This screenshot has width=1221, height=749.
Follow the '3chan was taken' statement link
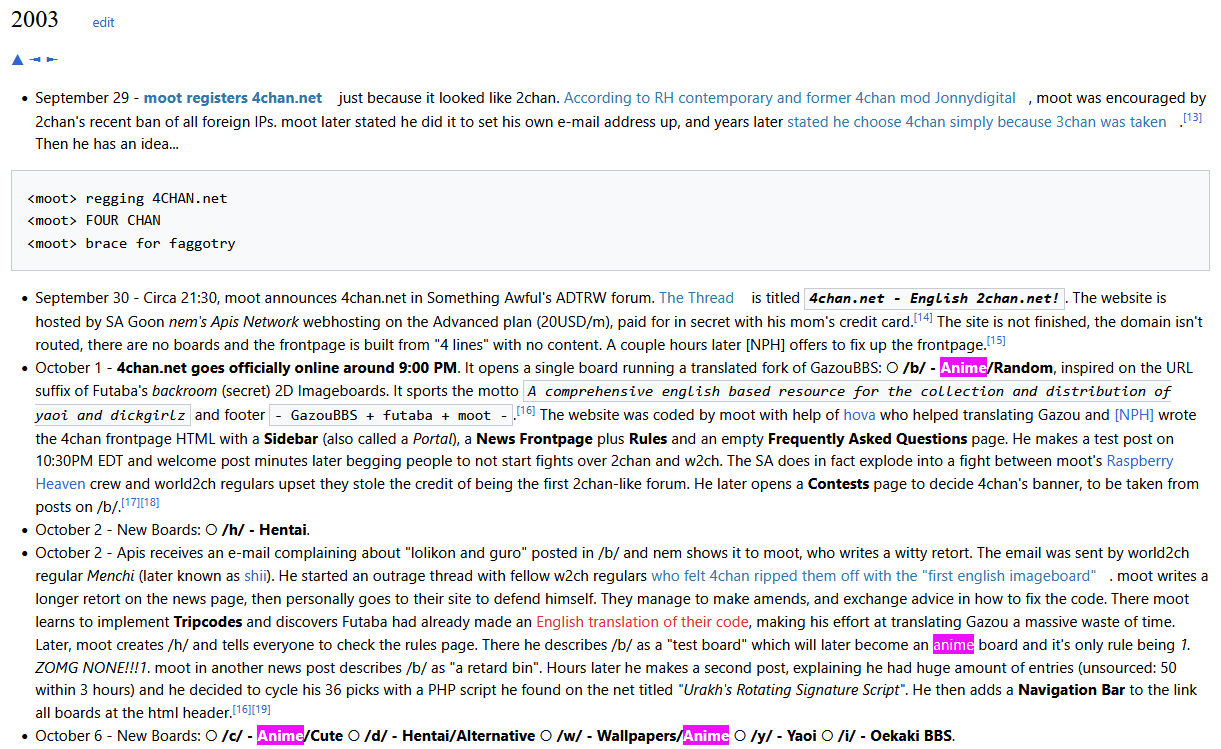click(977, 122)
